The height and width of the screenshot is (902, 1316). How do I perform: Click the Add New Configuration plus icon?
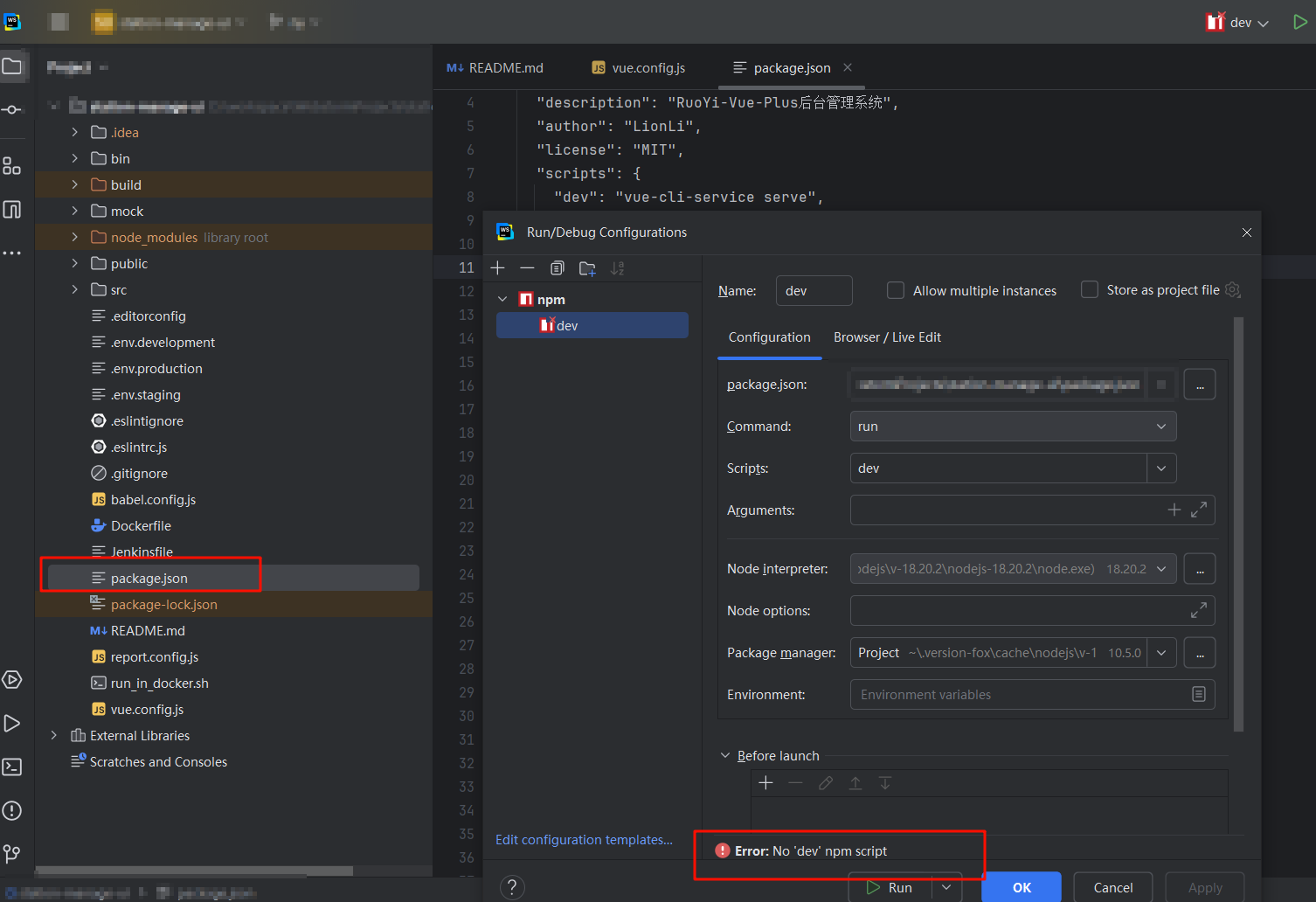[x=498, y=268]
